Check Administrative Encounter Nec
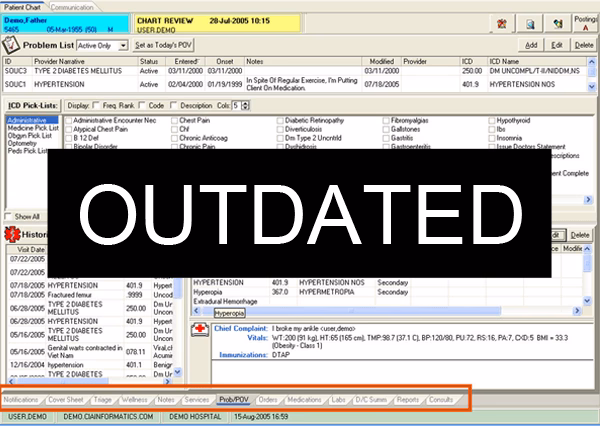 click(x=68, y=120)
